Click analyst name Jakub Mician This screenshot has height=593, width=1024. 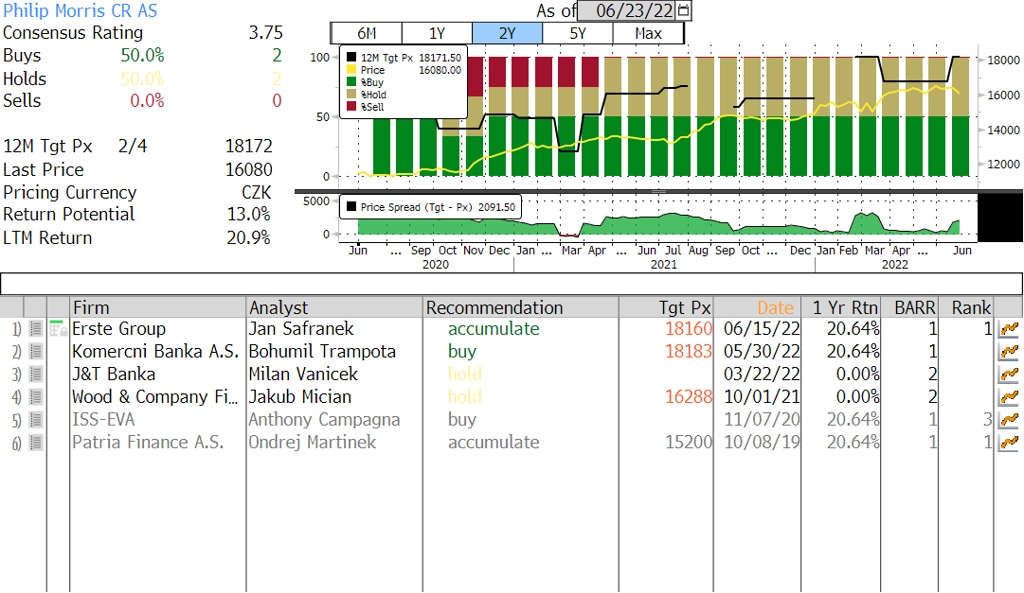[300, 397]
